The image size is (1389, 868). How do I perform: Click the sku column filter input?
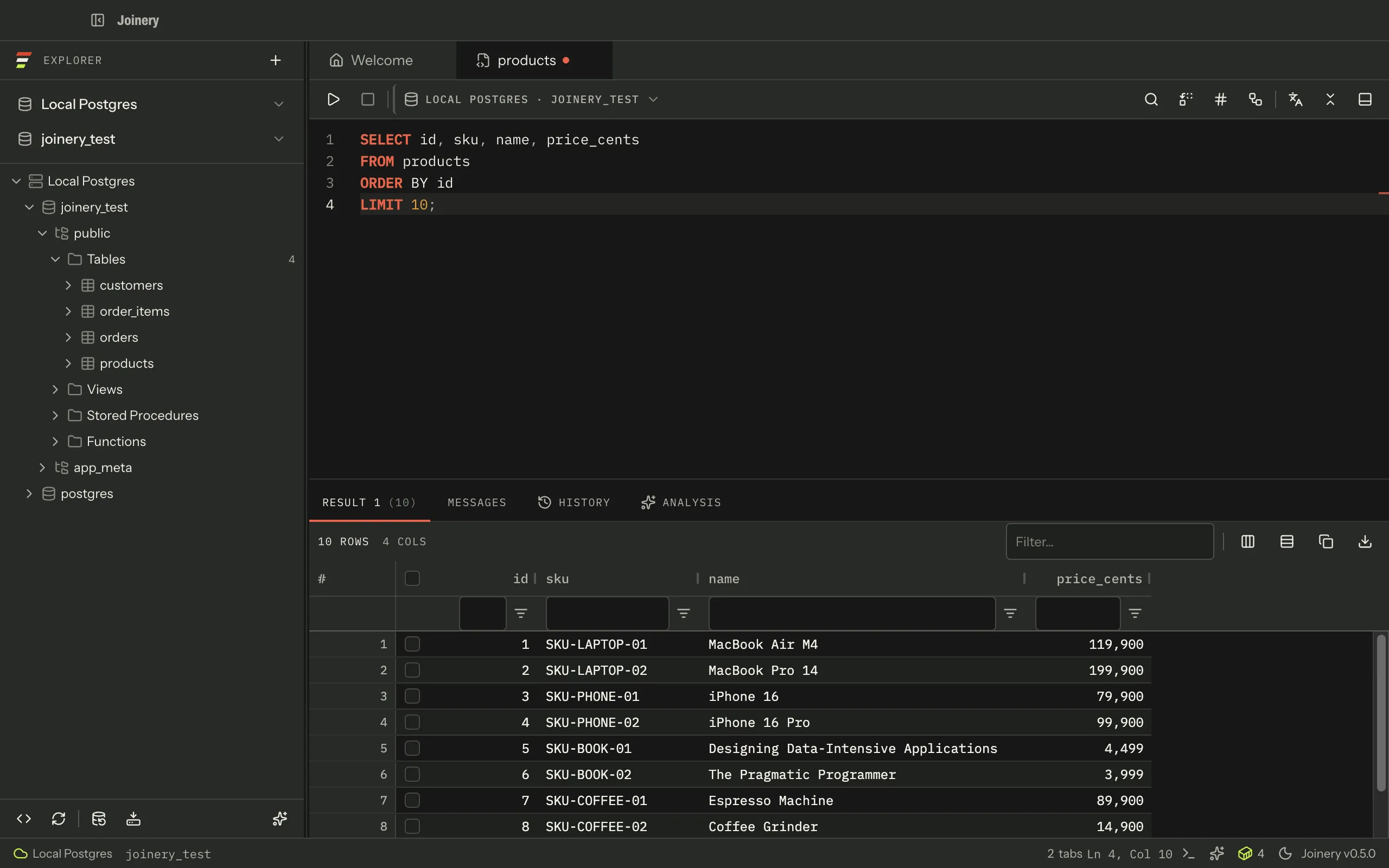(x=607, y=613)
